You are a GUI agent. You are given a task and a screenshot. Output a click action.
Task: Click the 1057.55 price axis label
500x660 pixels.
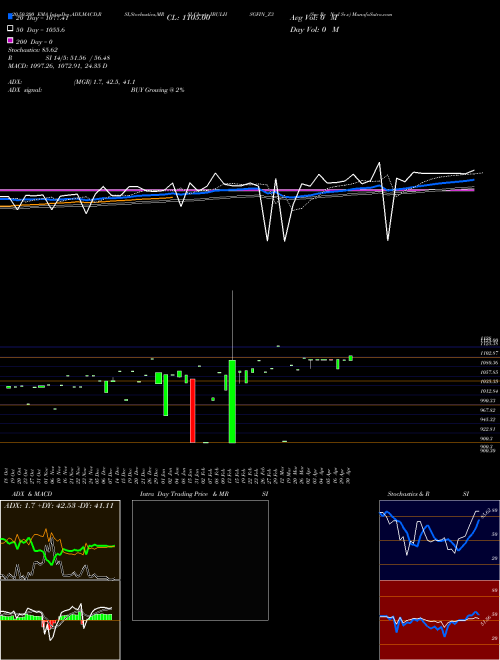pyautogui.click(x=489, y=373)
